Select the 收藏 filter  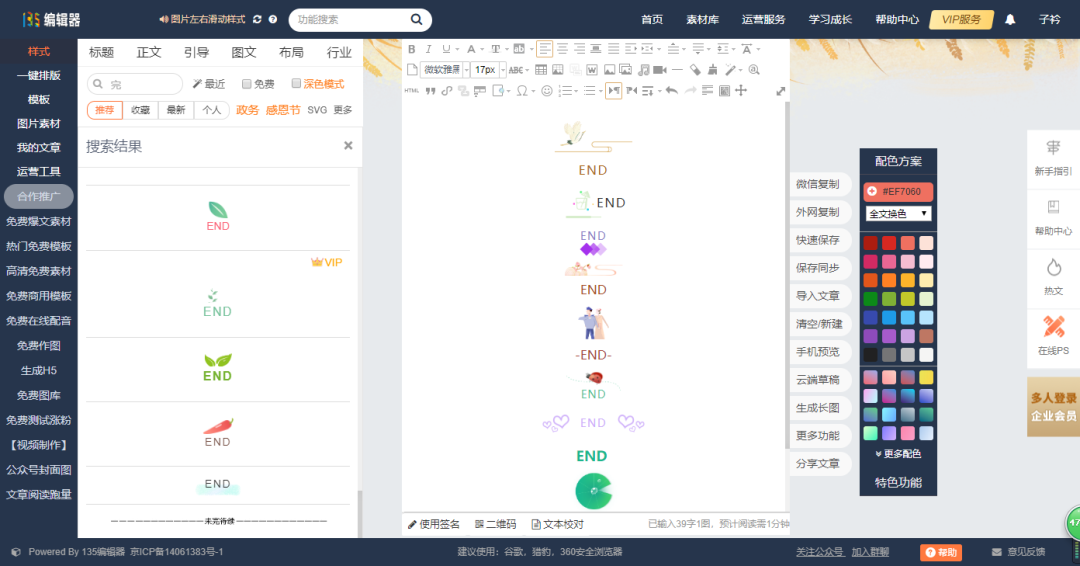[x=141, y=110]
